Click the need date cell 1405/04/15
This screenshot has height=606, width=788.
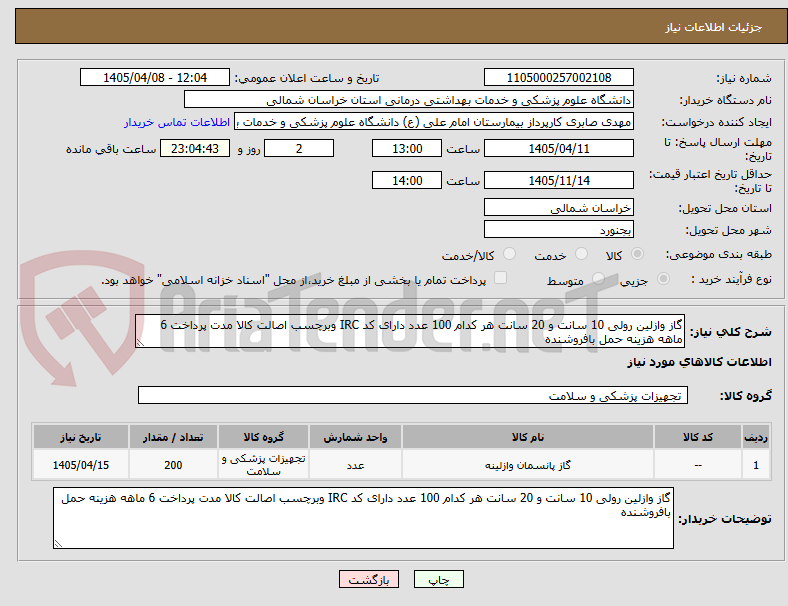point(81,465)
